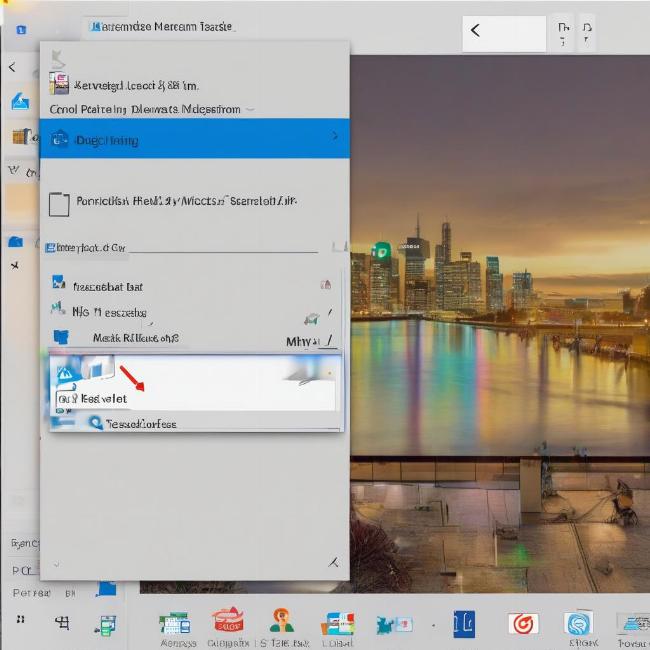This screenshot has width=650, height=650.
Task: Click the small chevron in the panel's bottom-left corner
Action: point(57,564)
